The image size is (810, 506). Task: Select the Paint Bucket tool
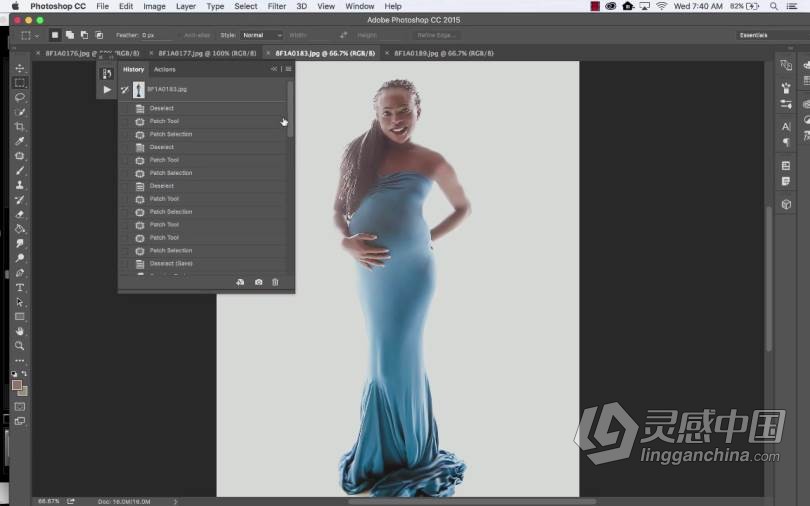pos(20,229)
